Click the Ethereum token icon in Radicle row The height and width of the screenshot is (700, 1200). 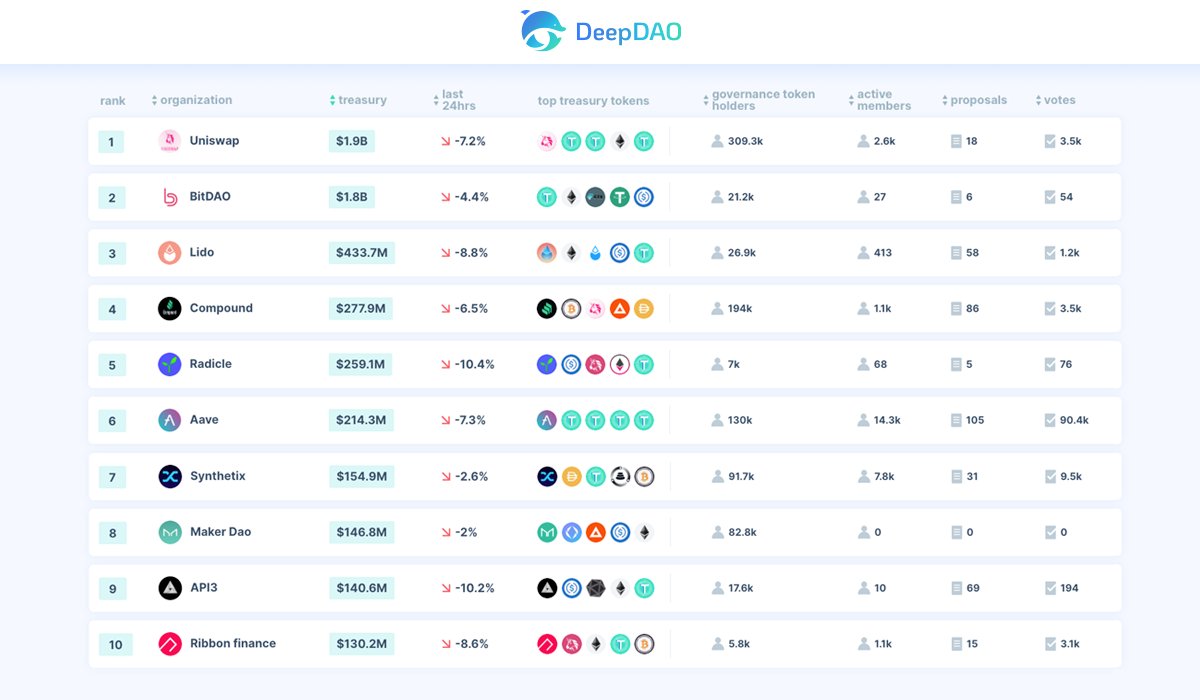[x=620, y=365]
